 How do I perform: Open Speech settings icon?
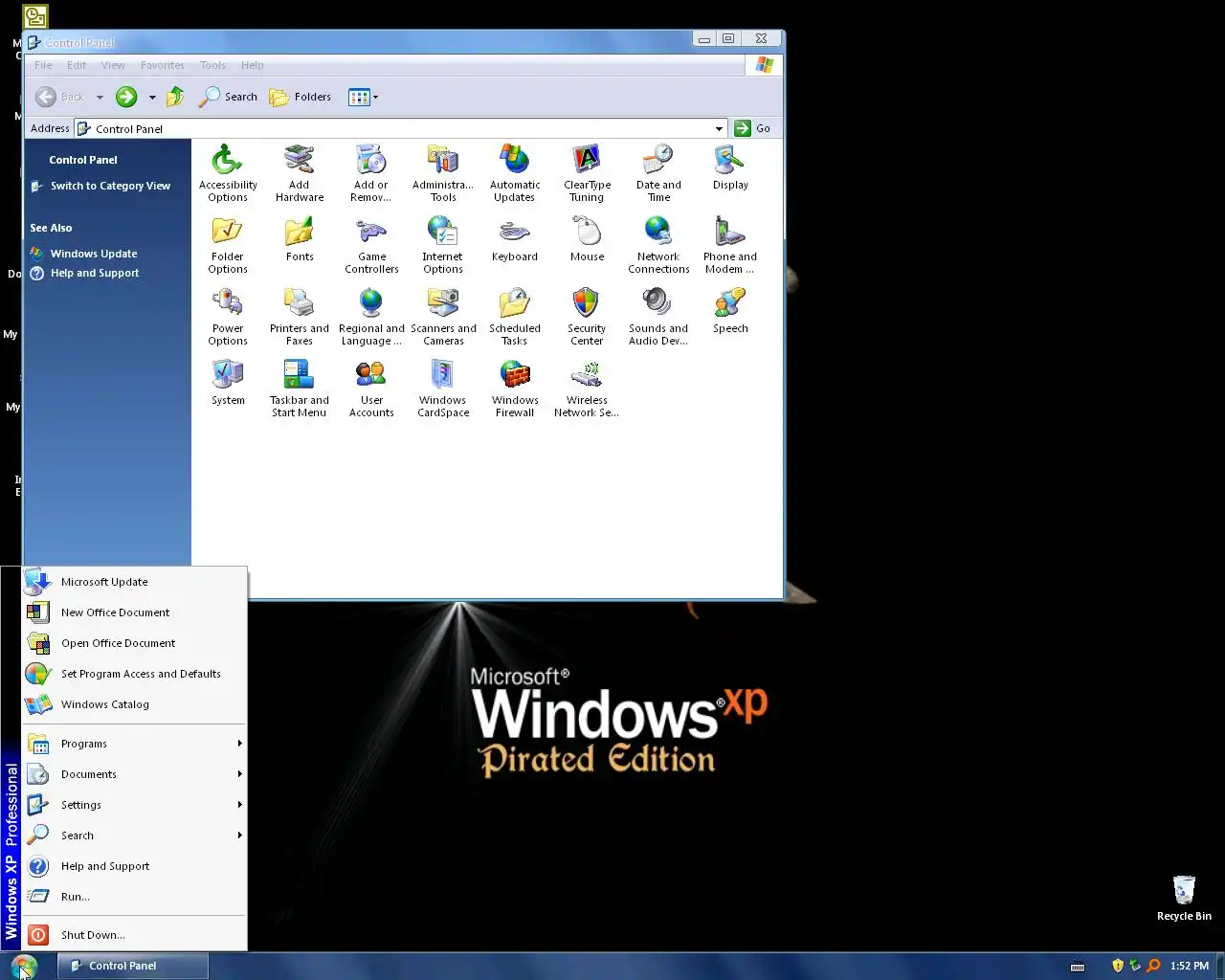tap(730, 311)
